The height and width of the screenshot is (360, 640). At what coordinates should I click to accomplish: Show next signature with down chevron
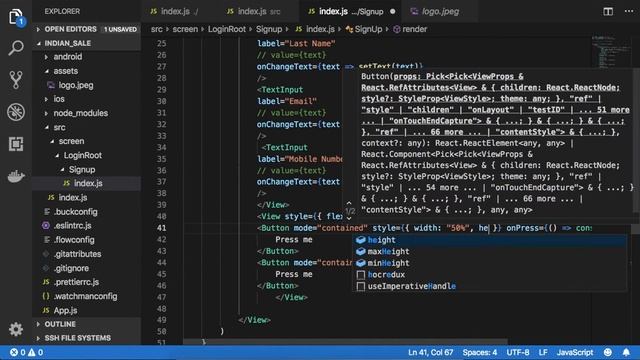tap(349, 218)
